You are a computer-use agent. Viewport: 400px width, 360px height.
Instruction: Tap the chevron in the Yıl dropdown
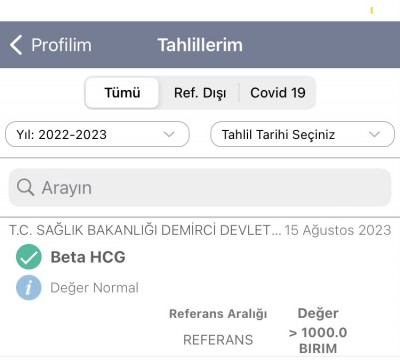point(169,134)
